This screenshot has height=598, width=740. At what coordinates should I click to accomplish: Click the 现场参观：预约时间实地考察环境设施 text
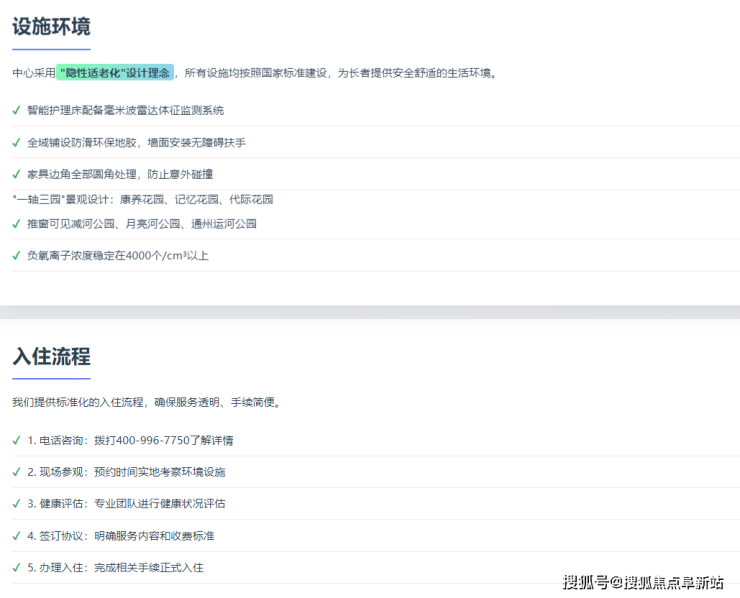point(126,472)
